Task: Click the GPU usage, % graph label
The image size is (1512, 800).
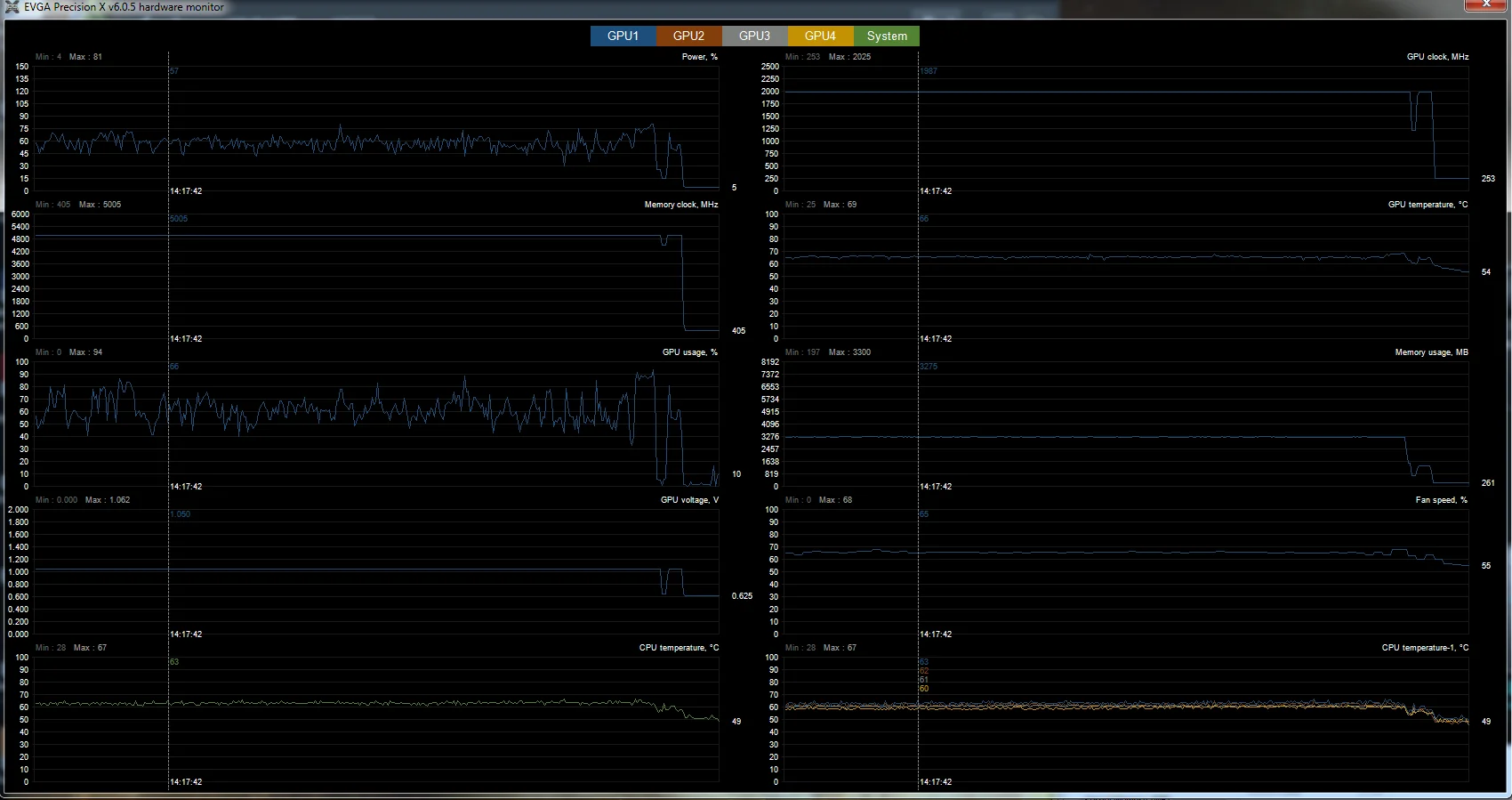Action: (690, 352)
